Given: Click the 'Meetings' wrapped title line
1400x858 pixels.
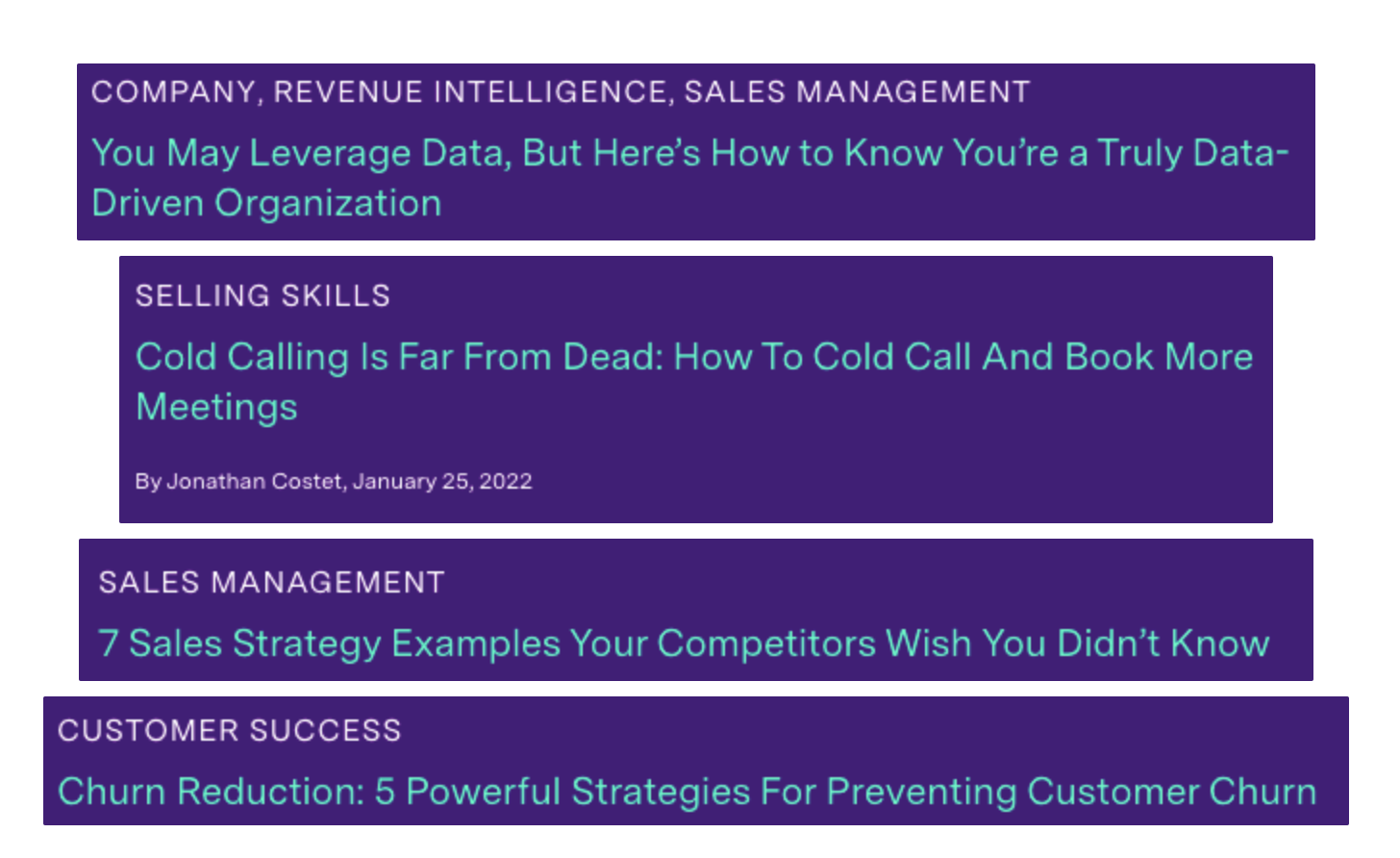Looking at the screenshot, I should point(216,408).
